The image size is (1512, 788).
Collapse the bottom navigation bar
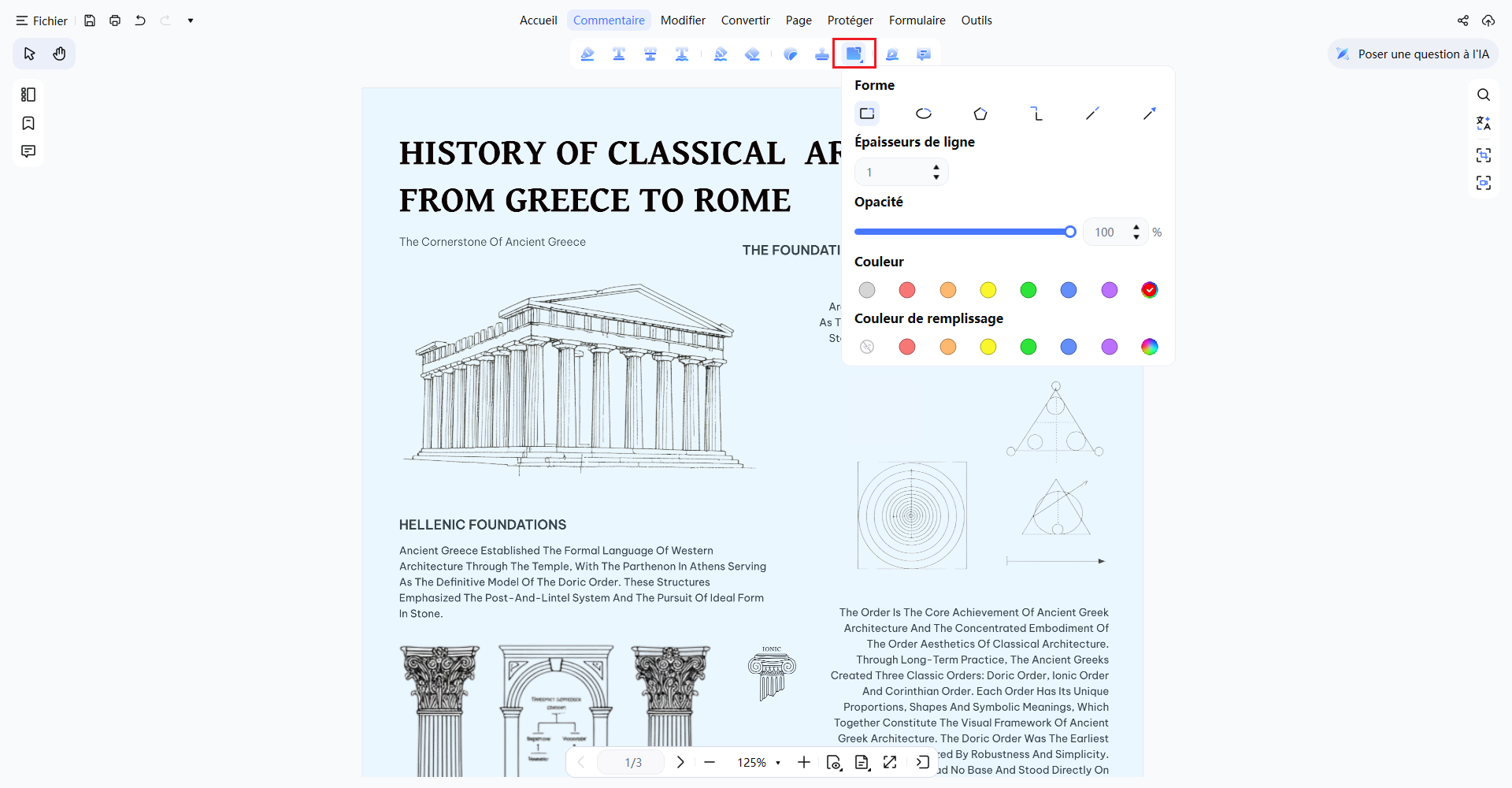click(x=923, y=762)
